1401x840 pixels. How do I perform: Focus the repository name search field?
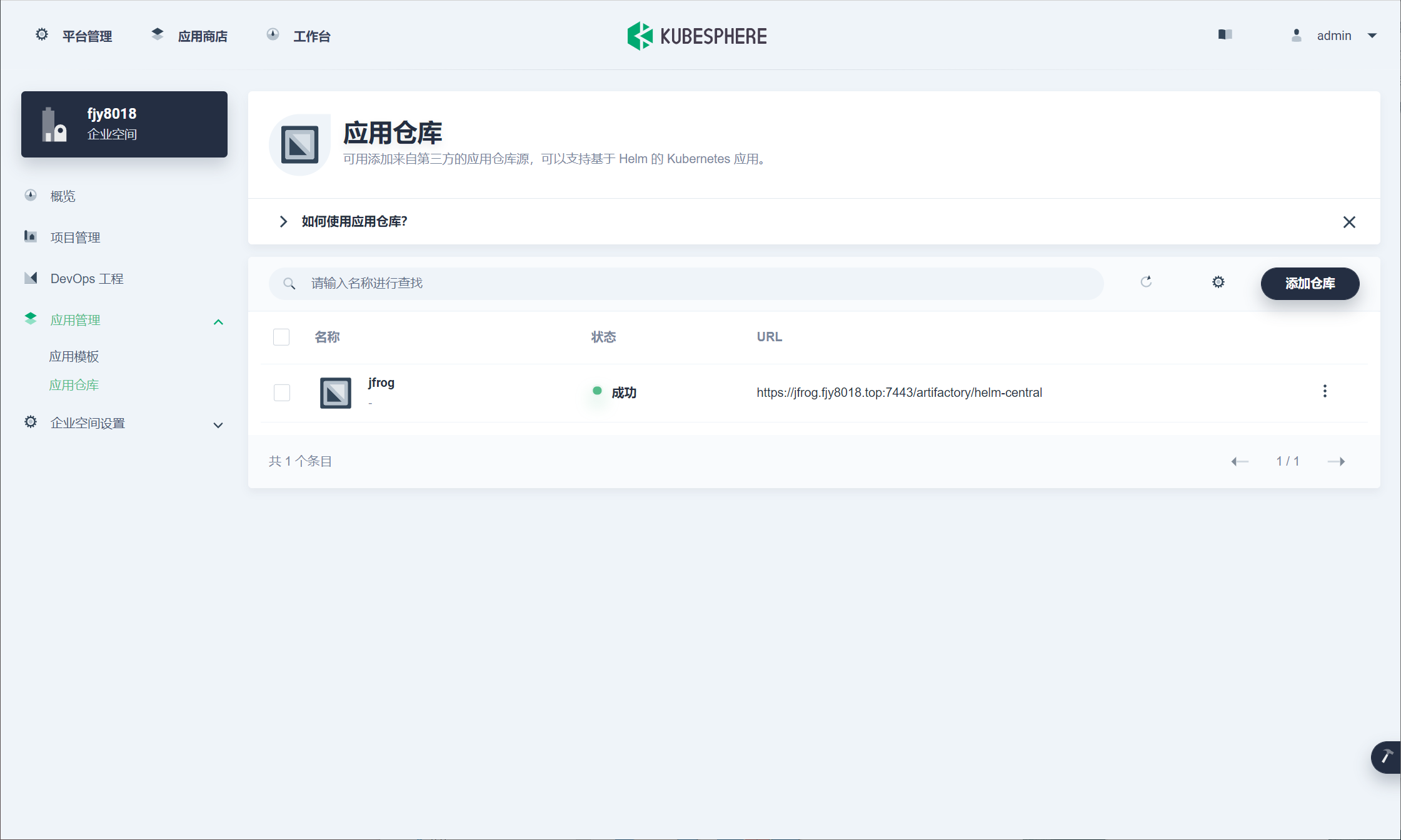pos(688,283)
